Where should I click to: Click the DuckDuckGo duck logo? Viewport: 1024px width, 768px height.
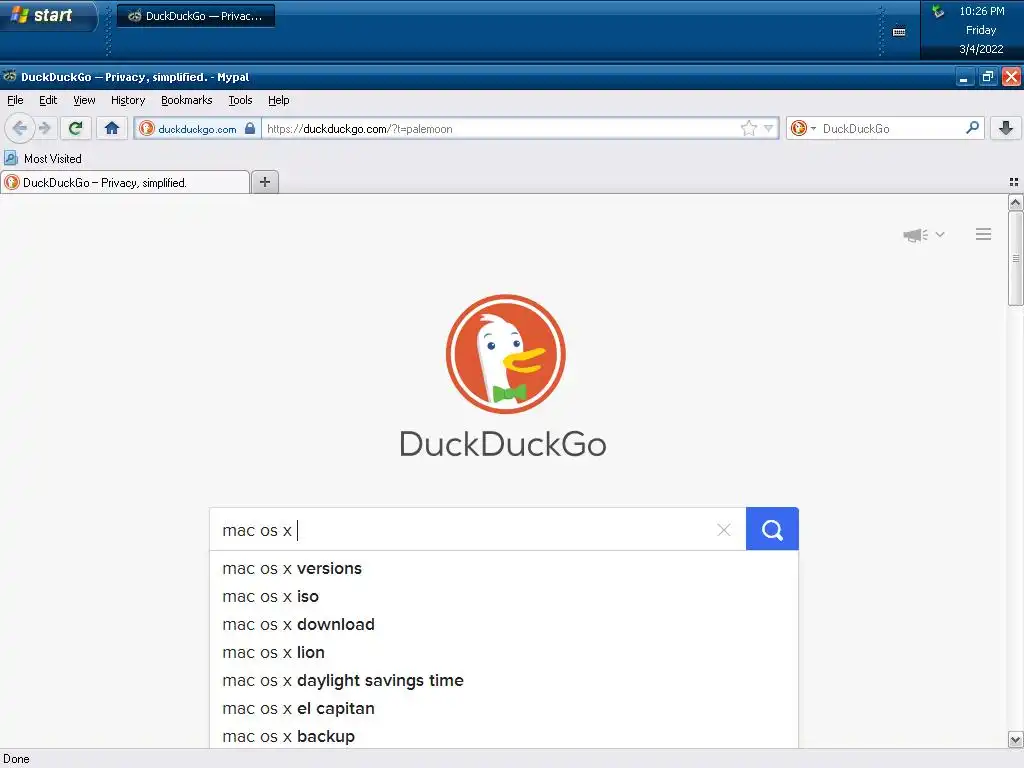(x=505, y=354)
